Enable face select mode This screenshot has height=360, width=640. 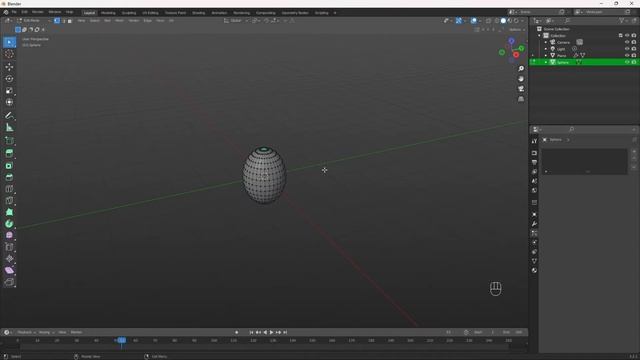(x=69, y=20)
